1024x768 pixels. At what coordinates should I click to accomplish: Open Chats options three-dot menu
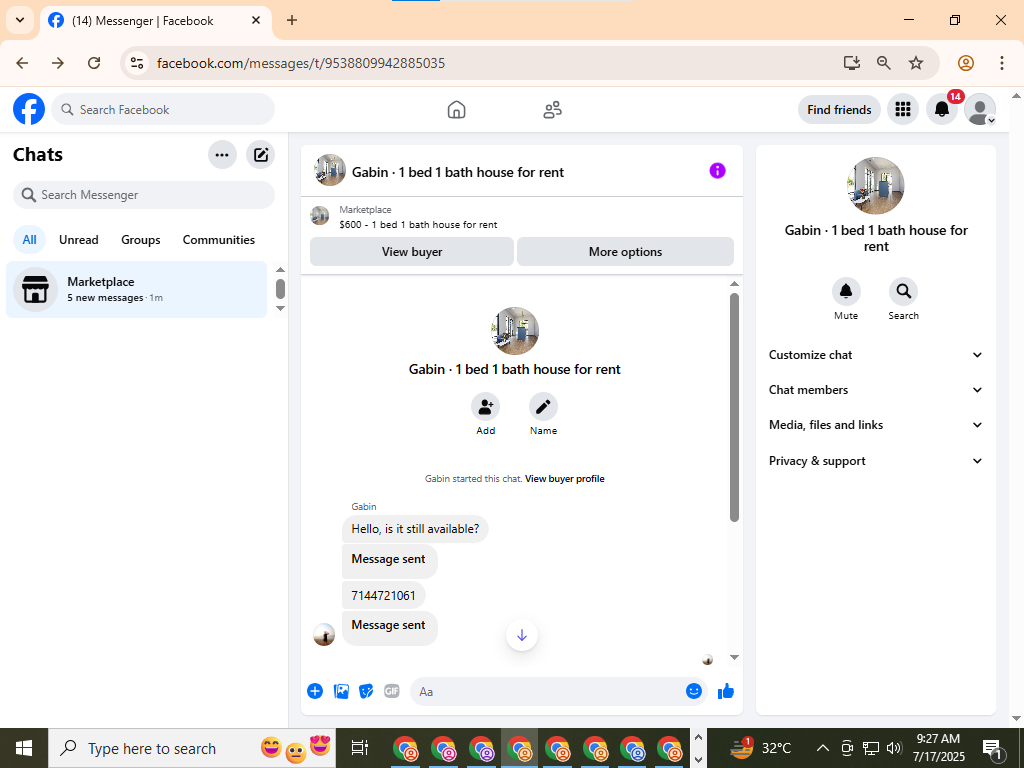point(222,155)
